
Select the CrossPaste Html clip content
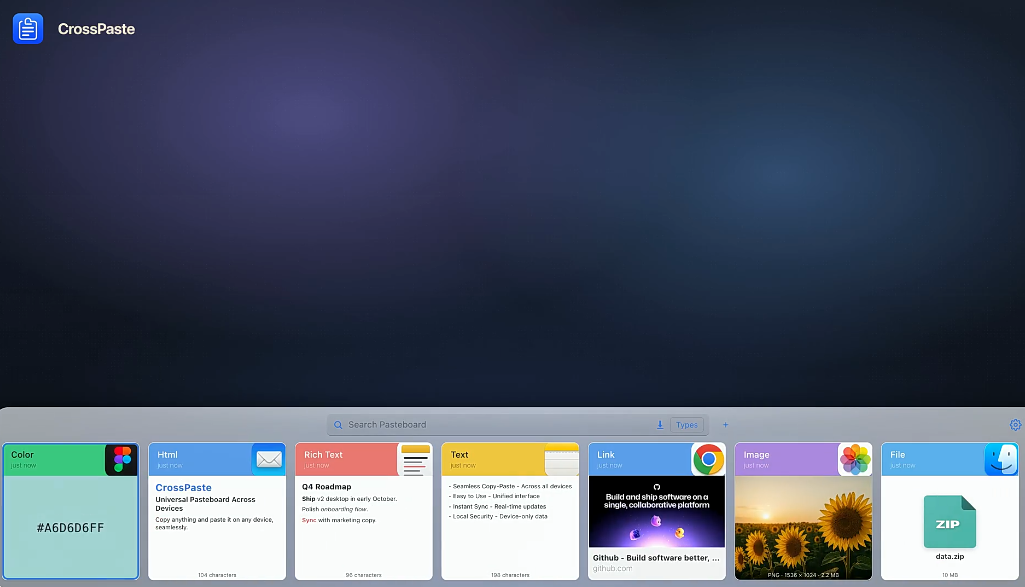pyautogui.click(x=217, y=528)
